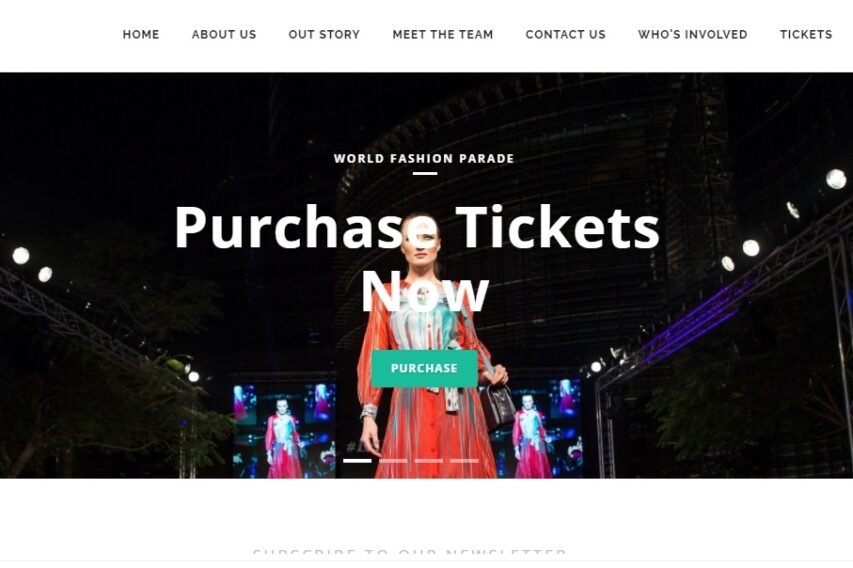The height and width of the screenshot is (568, 853).
Task: Show the fourth carousel slide indicator
Action: click(465, 461)
